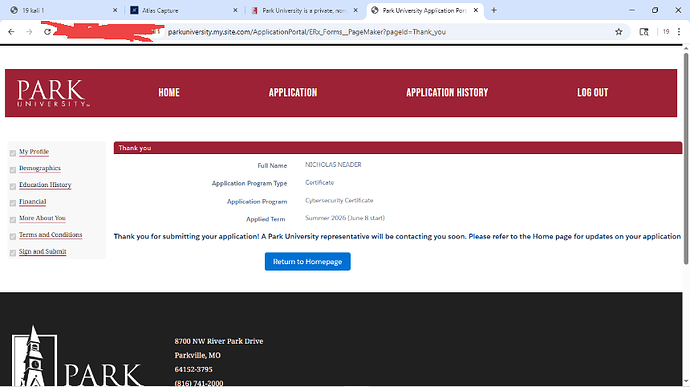Screen dimensions: 690x387
Task: Click the Park University logo in header
Action: tap(53, 93)
